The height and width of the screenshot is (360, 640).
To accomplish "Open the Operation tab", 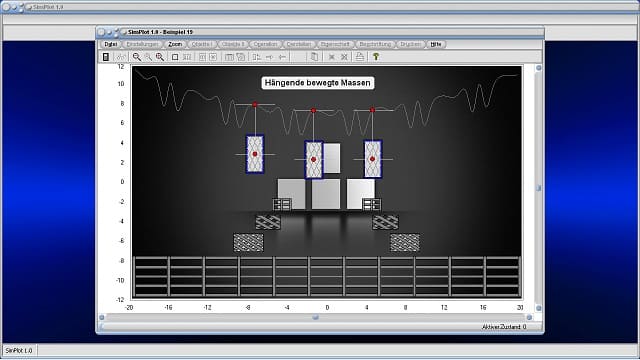I will point(265,44).
